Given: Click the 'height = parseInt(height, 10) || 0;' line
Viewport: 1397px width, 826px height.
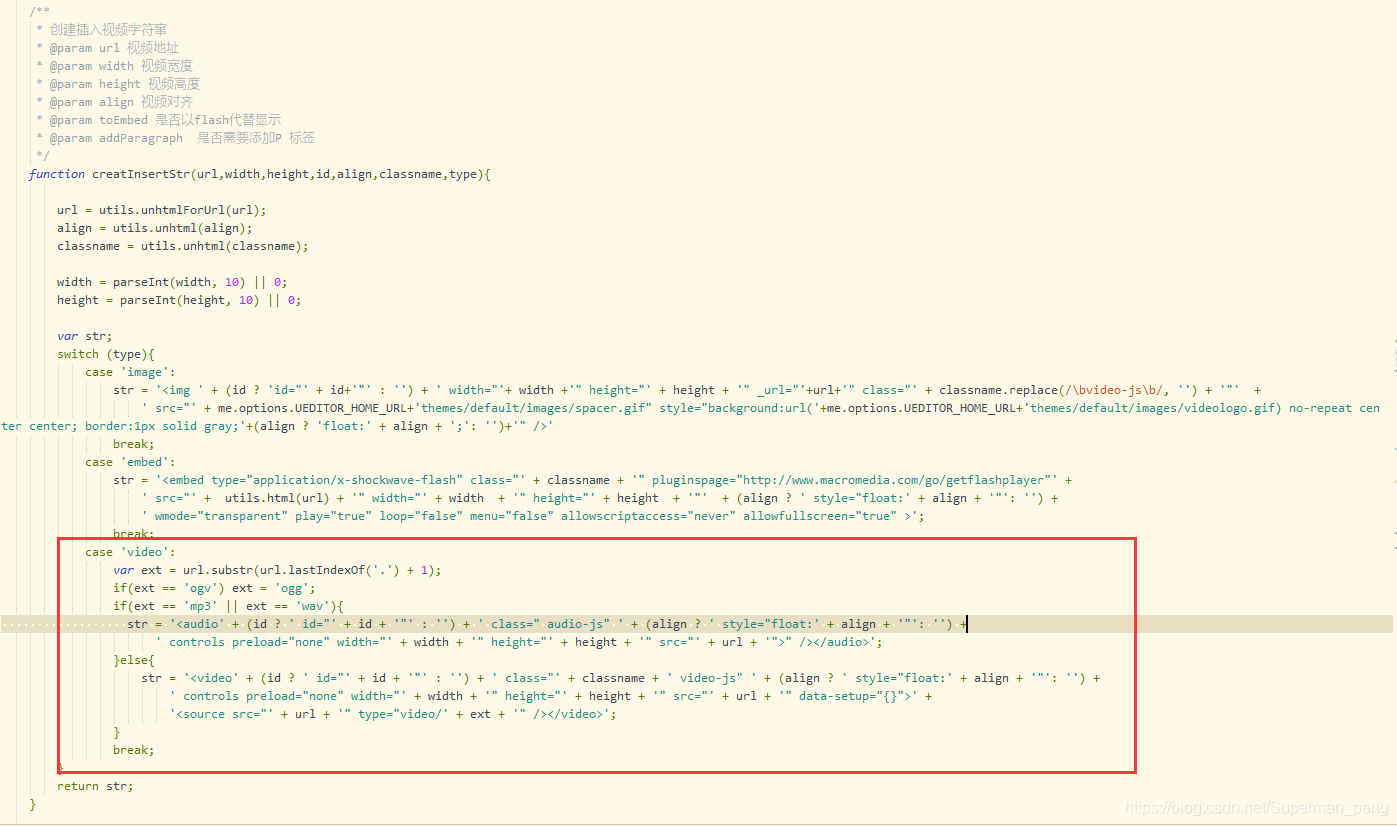Looking at the screenshot, I should pyautogui.click(x=179, y=300).
